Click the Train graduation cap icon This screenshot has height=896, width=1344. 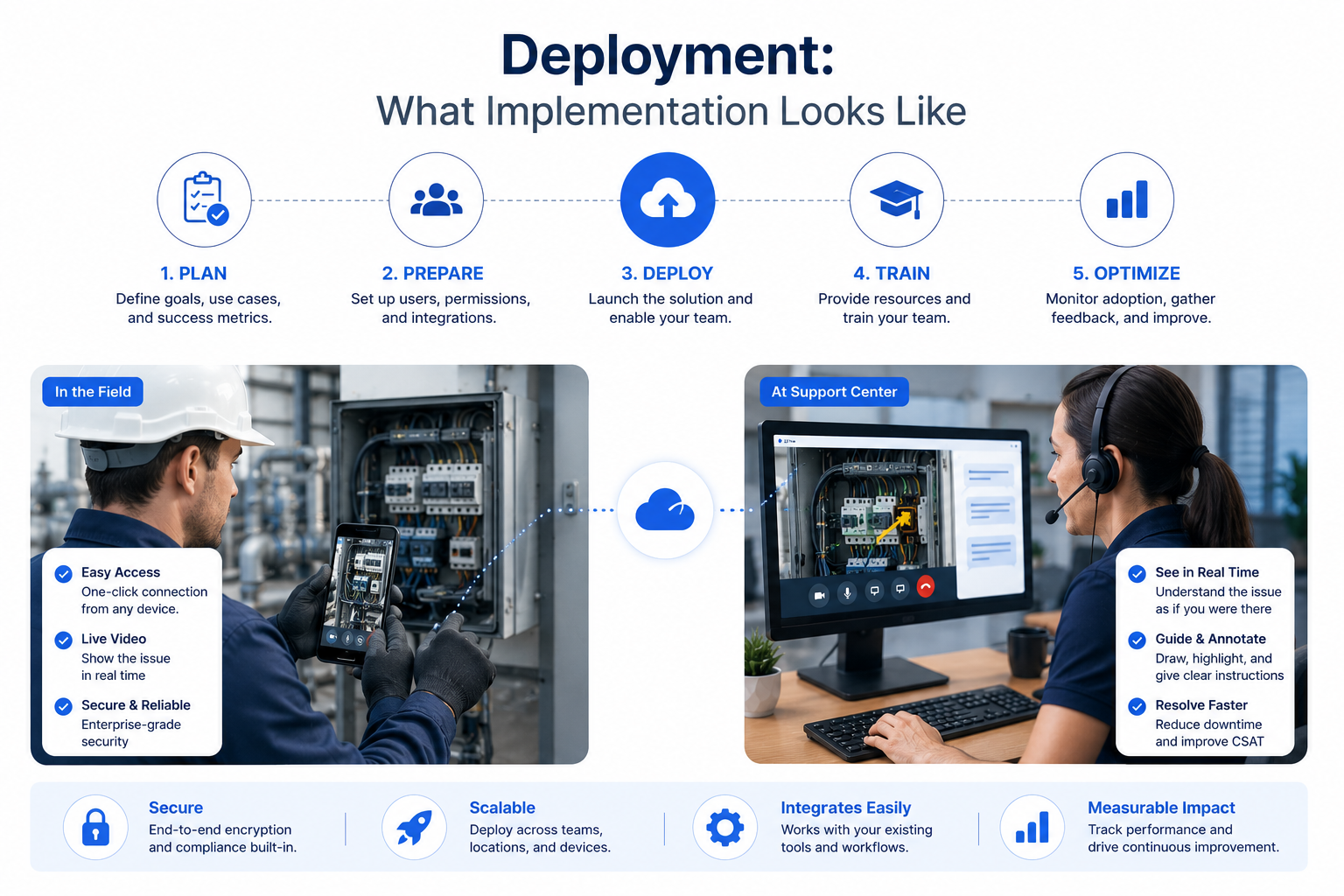pyautogui.click(x=897, y=199)
